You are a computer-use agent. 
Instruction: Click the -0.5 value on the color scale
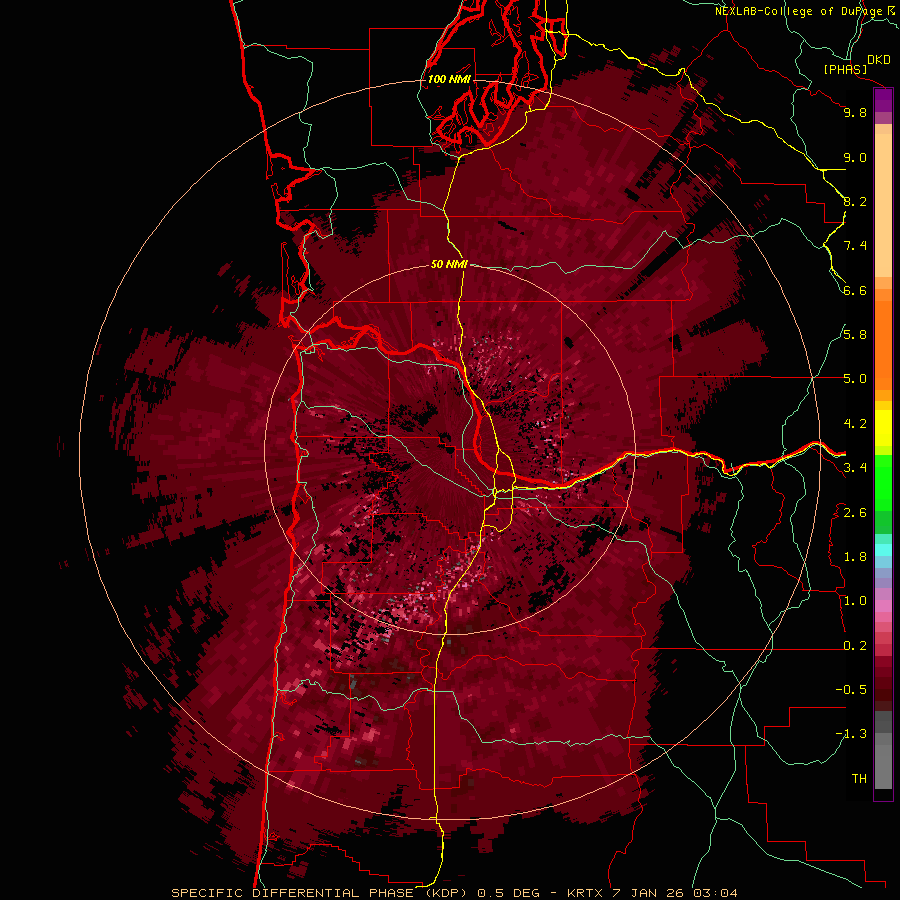pyautogui.click(x=851, y=690)
